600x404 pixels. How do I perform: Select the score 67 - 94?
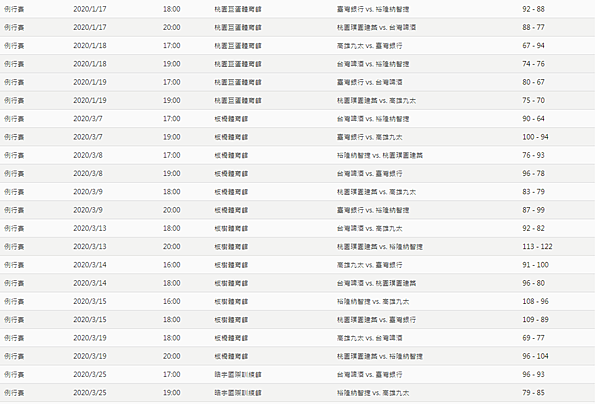pyautogui.click(x=533, y=46)
